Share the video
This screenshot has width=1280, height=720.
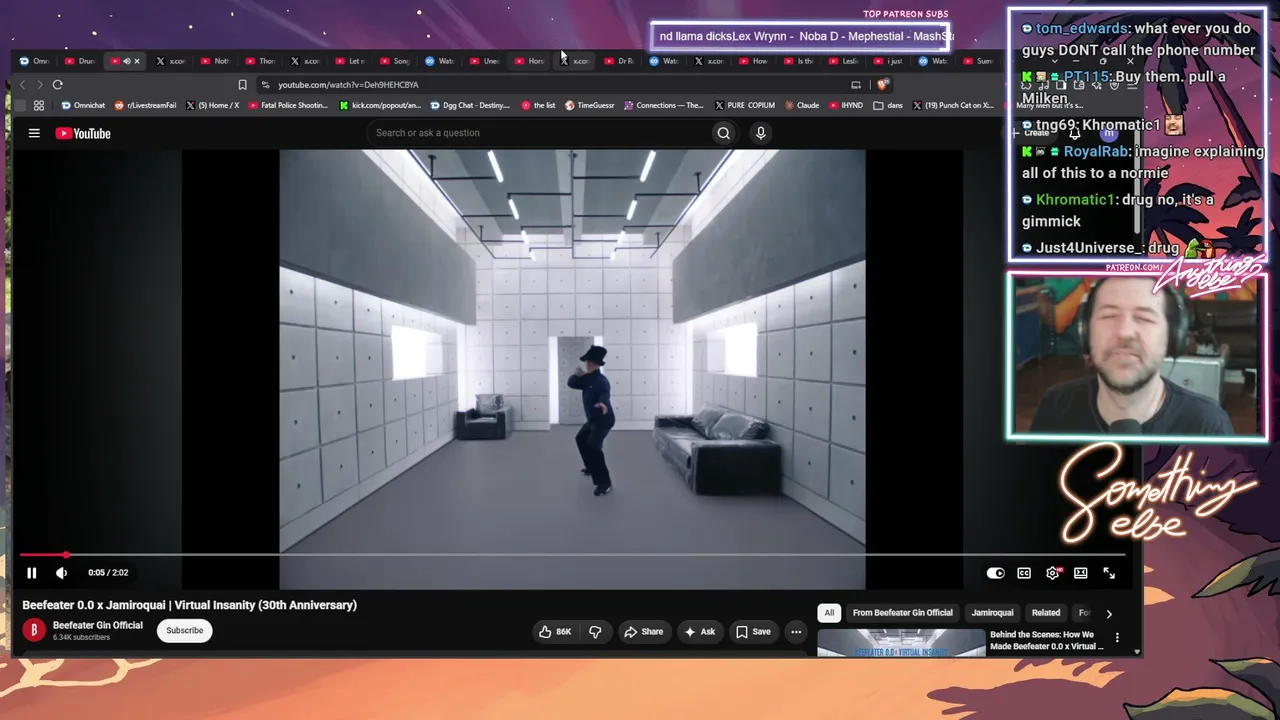pyautogui.click(x=643, y=632)
